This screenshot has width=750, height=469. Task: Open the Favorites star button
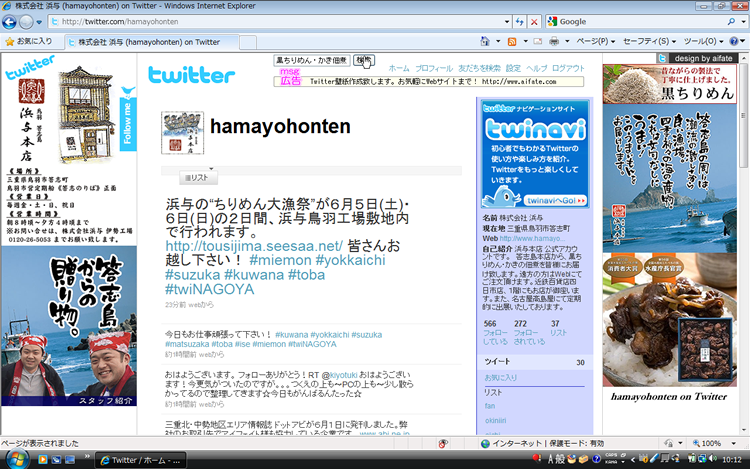(x=29, y=42)
